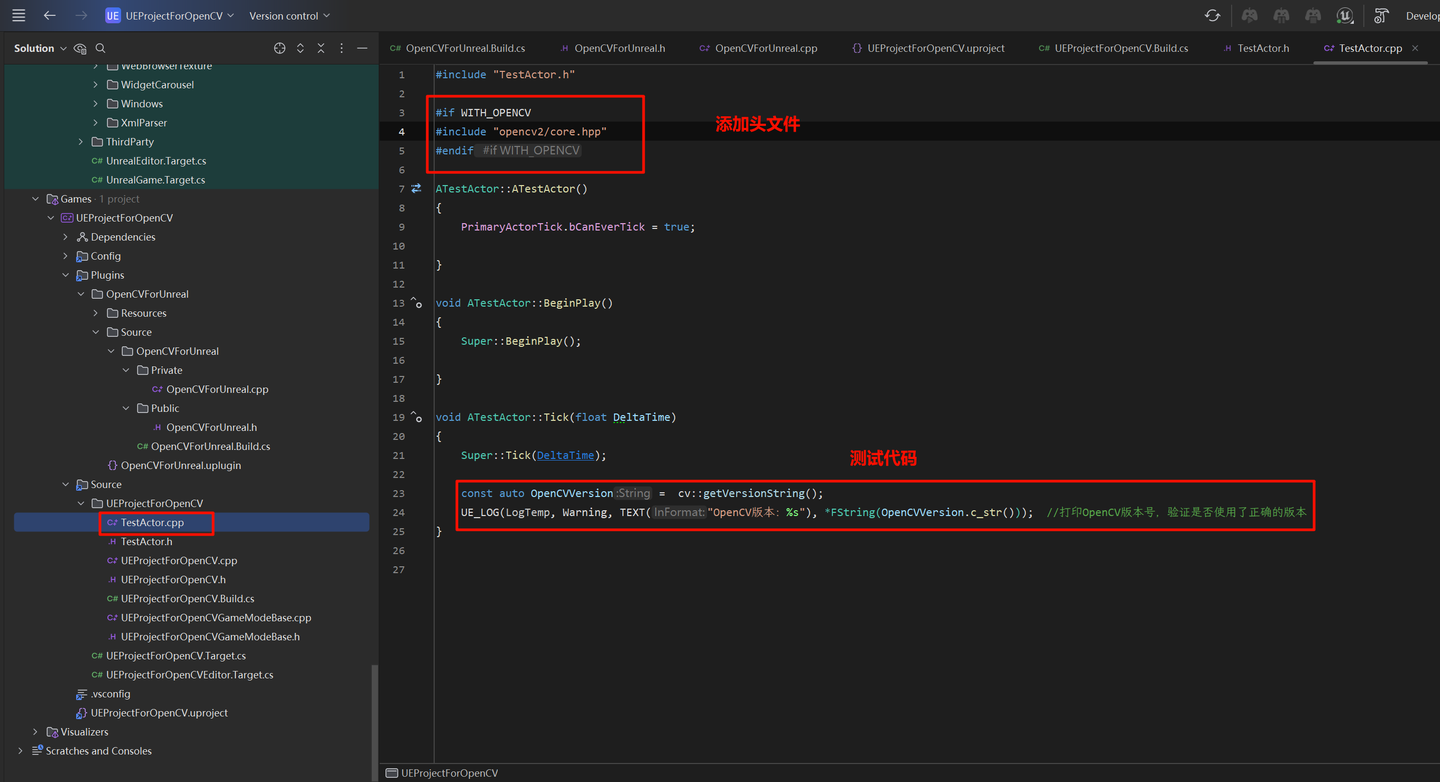Click the refresh sync arrows icon

pos(1212,16)
